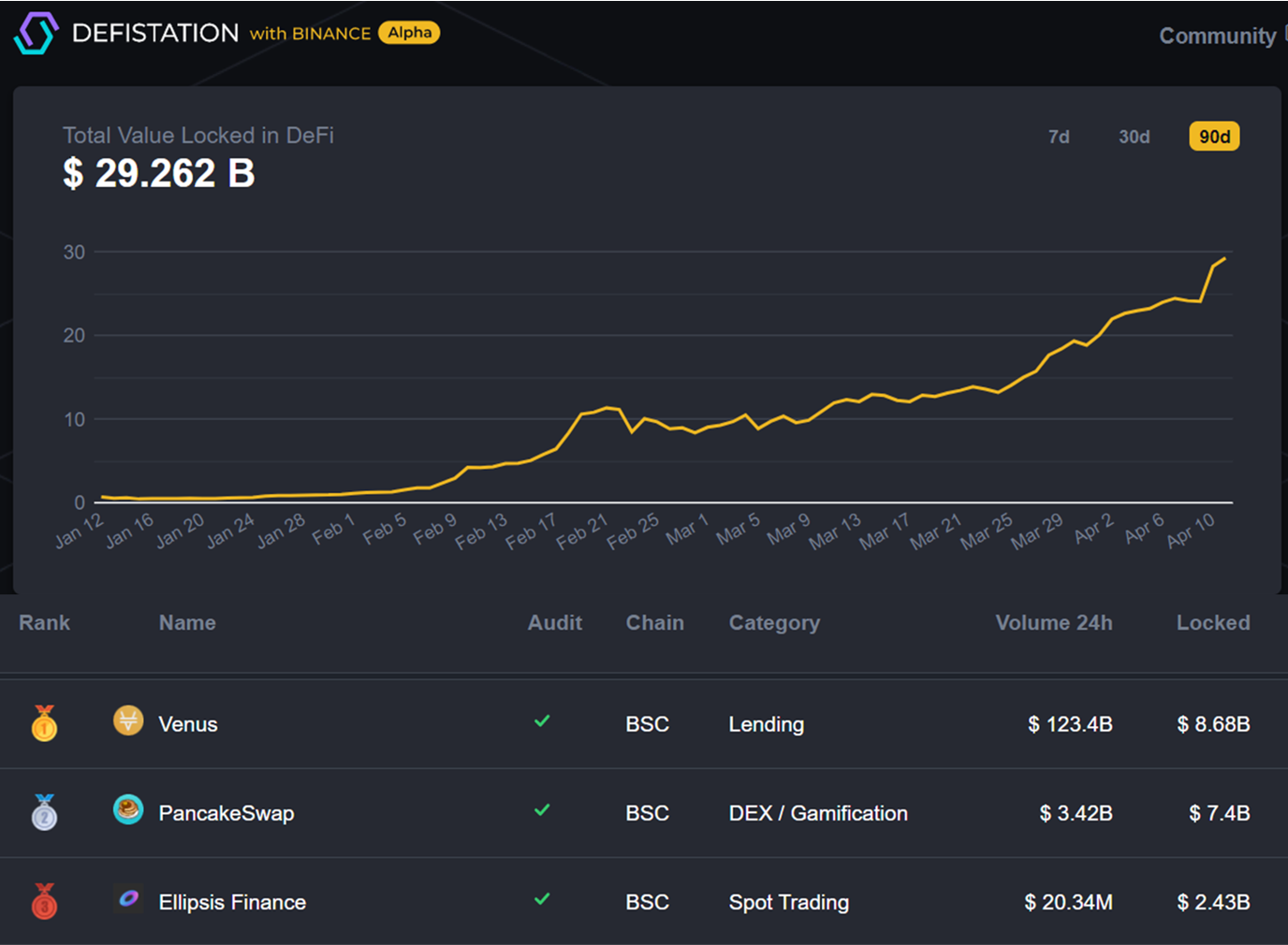Open the PancakeSwap project name
Viewport: 1288px width, 945px height.
click(x=227, y=813)
